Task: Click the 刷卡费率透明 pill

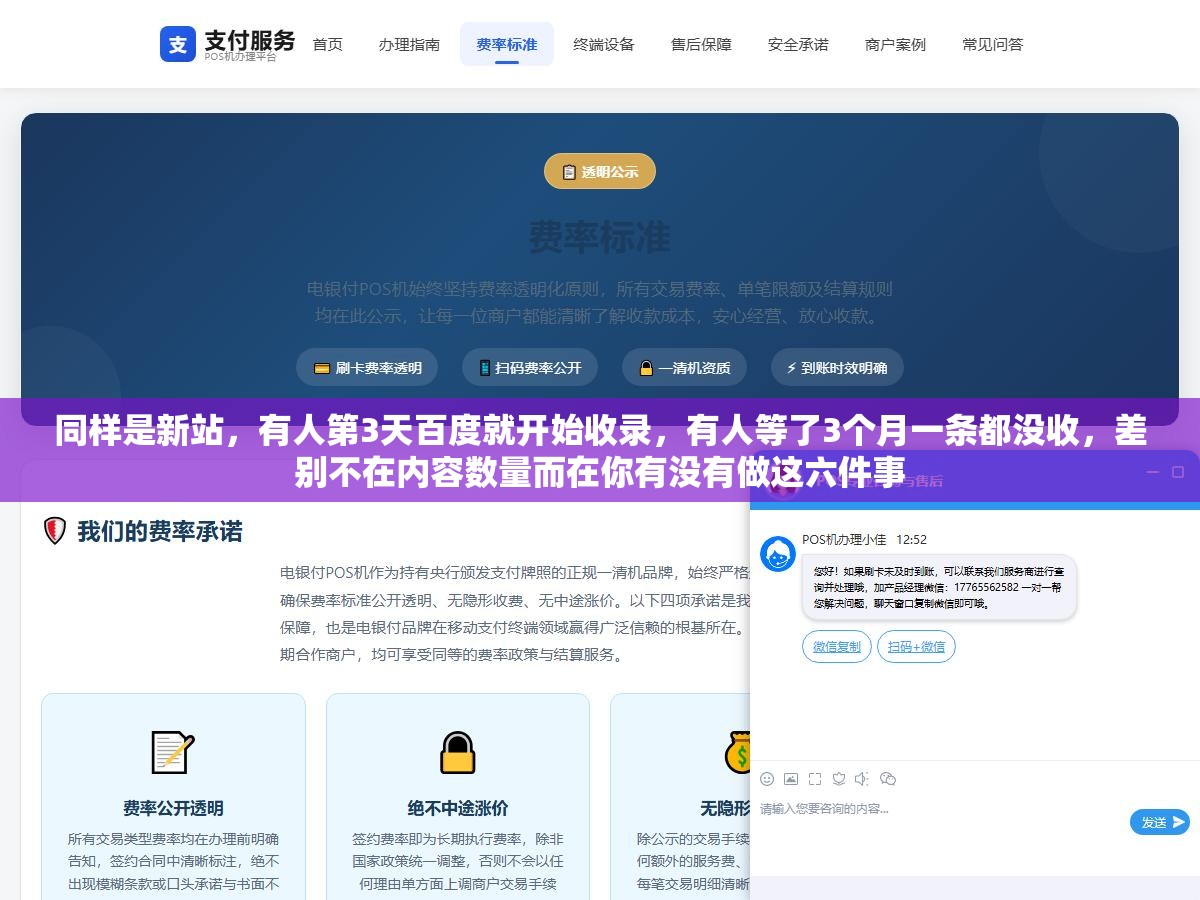Action: (x=367, y=367)
